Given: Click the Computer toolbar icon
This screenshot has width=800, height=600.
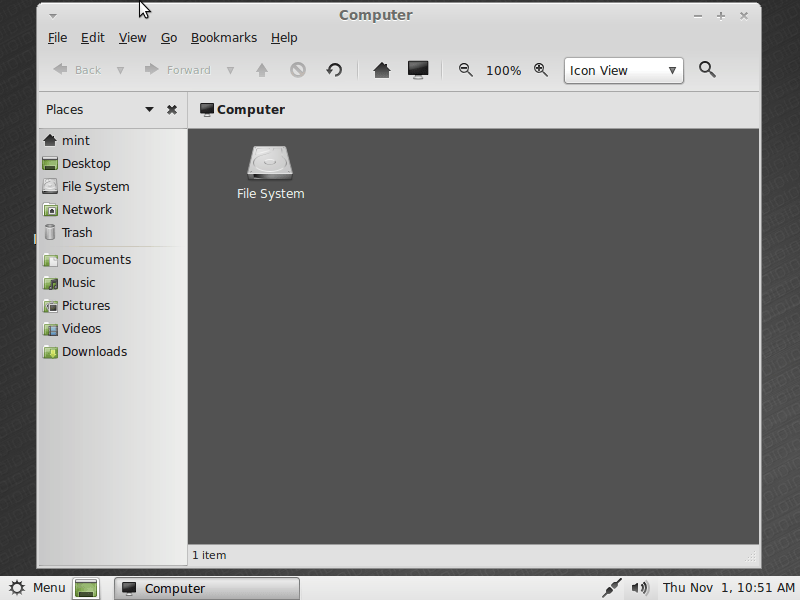Looking at the screenshot, I should tap(418, 70).
